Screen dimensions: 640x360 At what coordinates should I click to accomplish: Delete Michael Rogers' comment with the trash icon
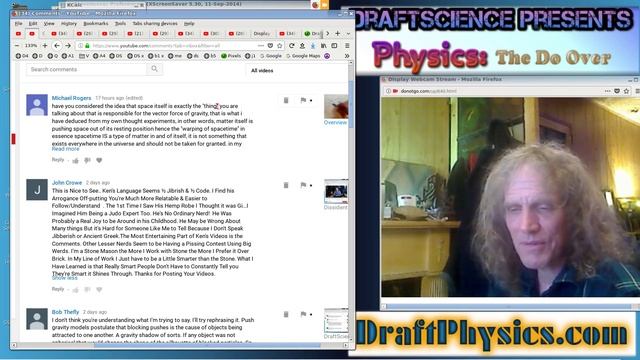(x=286, y=100)
